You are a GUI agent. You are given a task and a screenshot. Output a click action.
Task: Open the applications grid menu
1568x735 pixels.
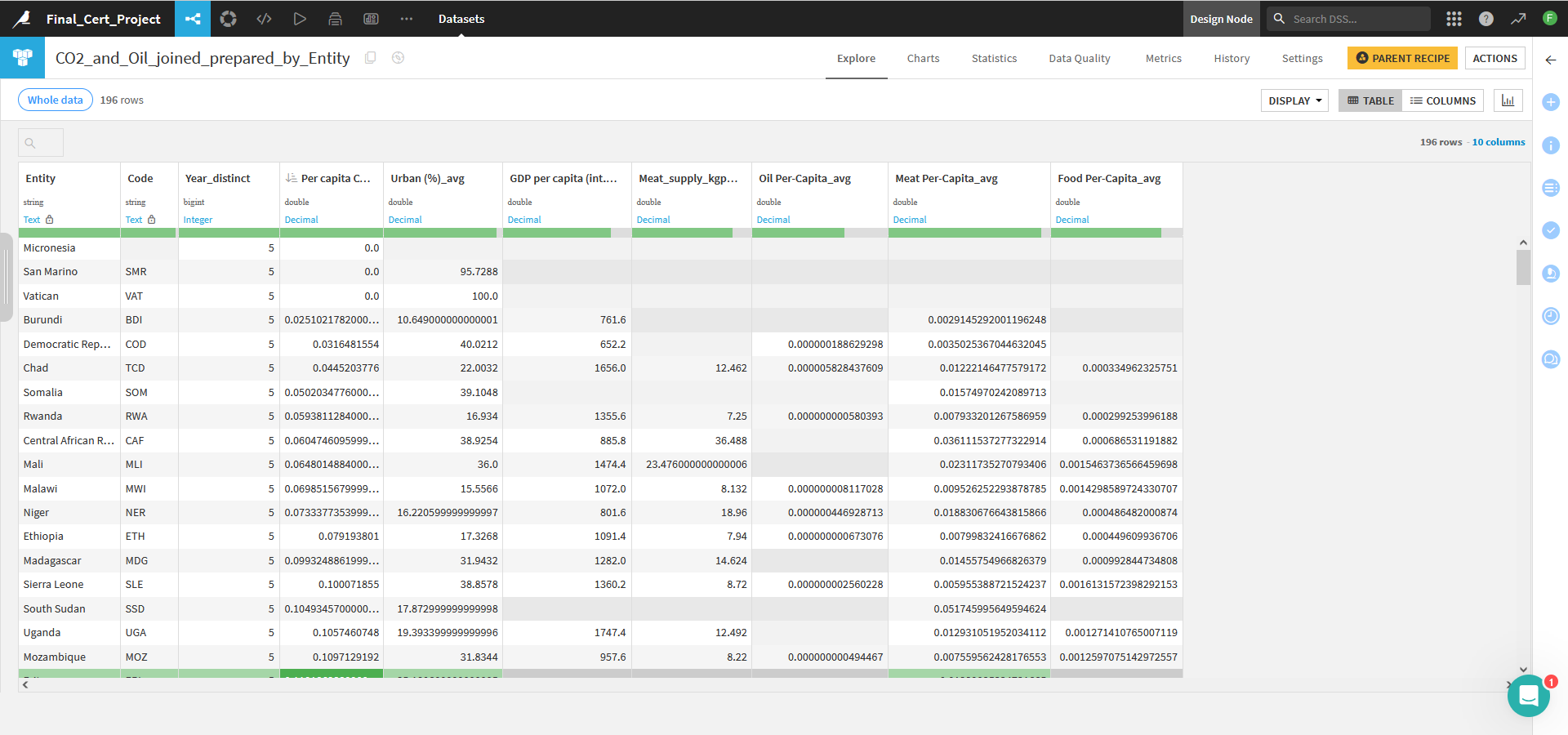click(x=1454, y=19)
